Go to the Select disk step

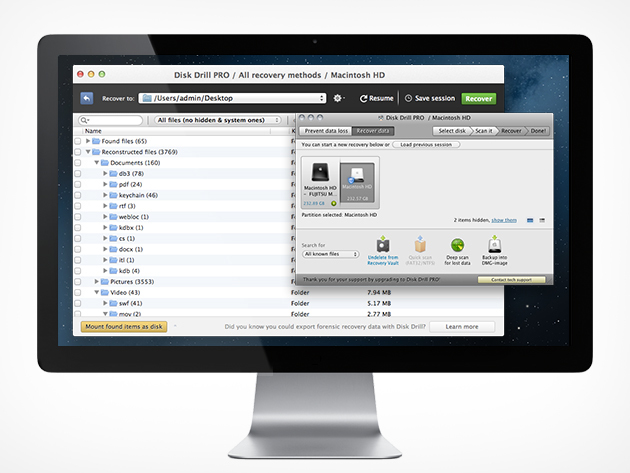452,131
